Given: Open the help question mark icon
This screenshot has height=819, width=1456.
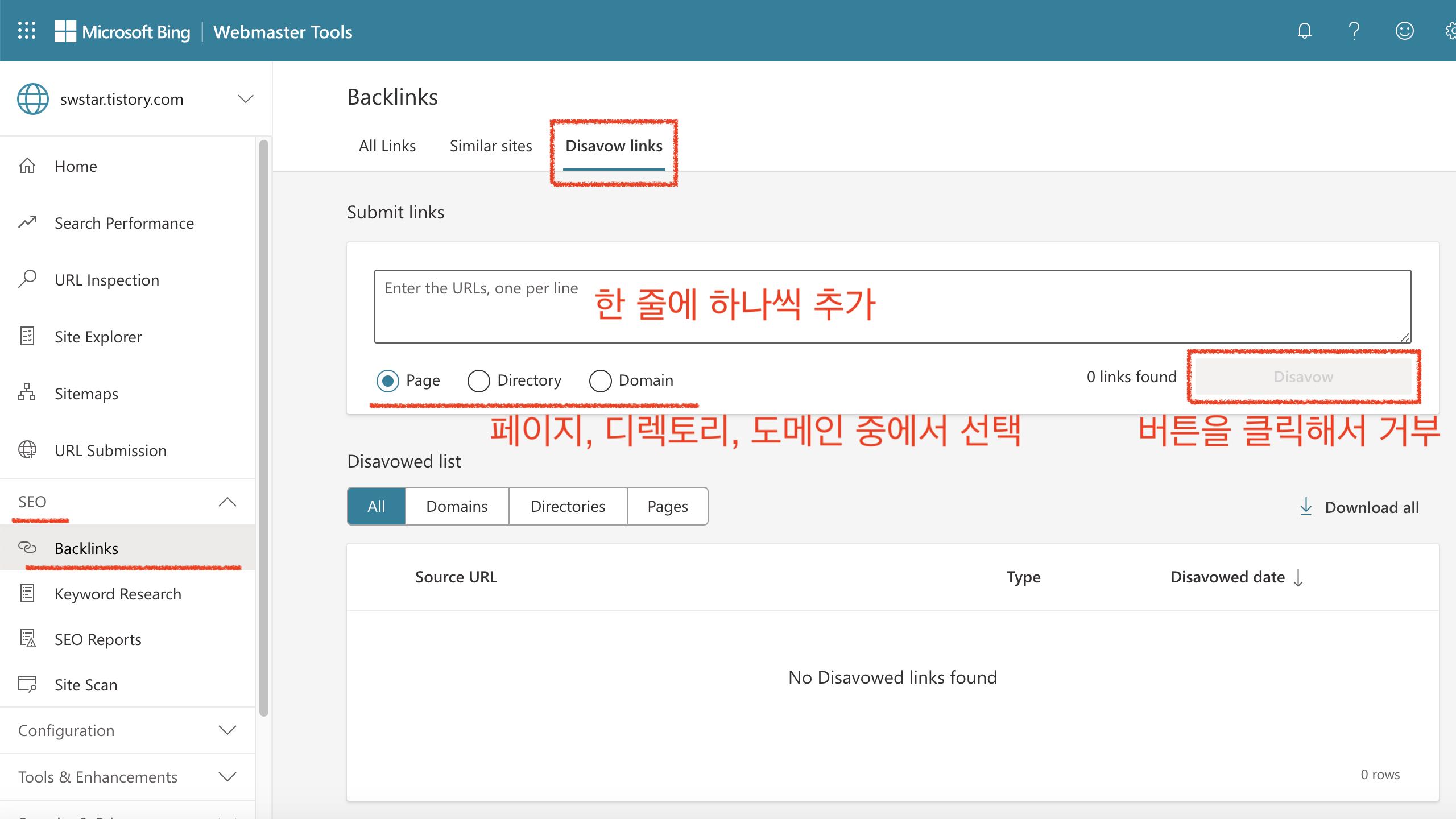Looking at the screenshot, I should pos(1354,31).
